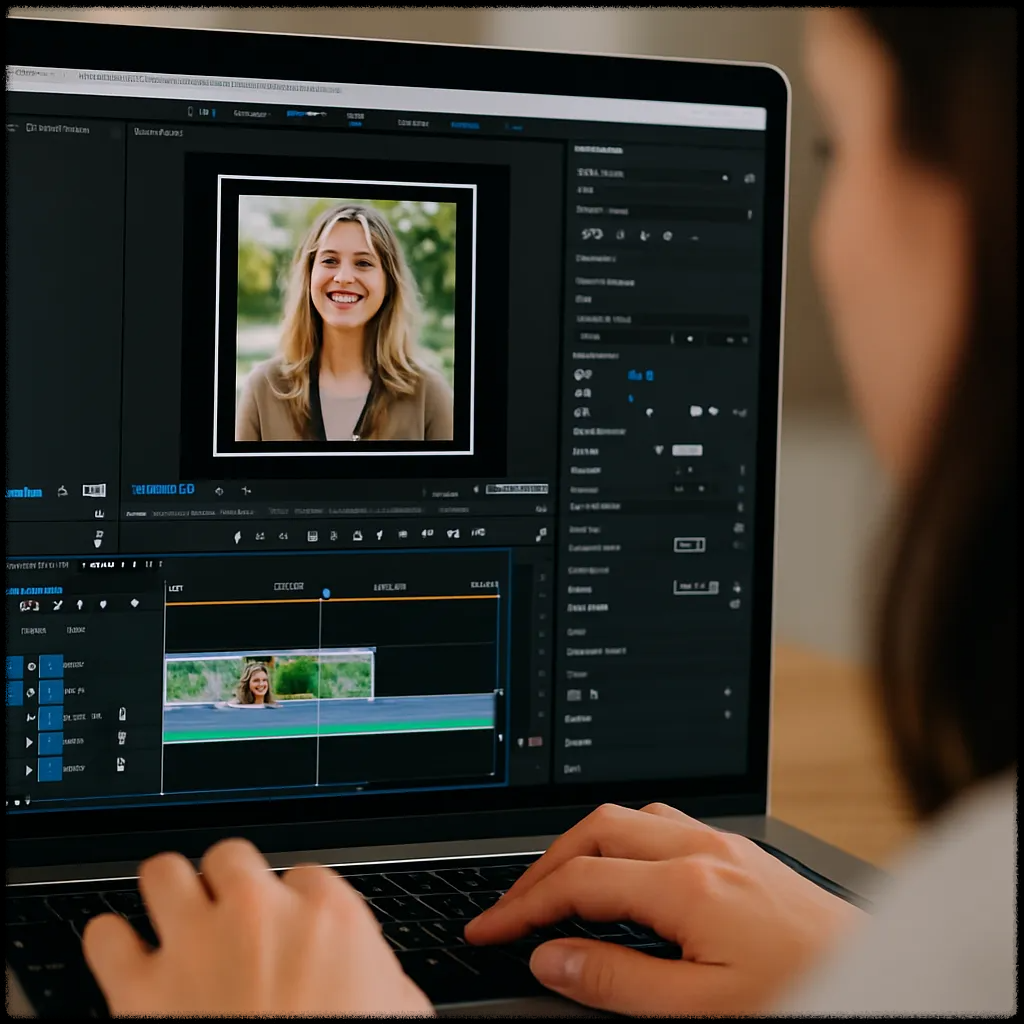1024x1024 pixels.
Task: Open the lower outlined box field in right panel
Action: coord(696,586)
